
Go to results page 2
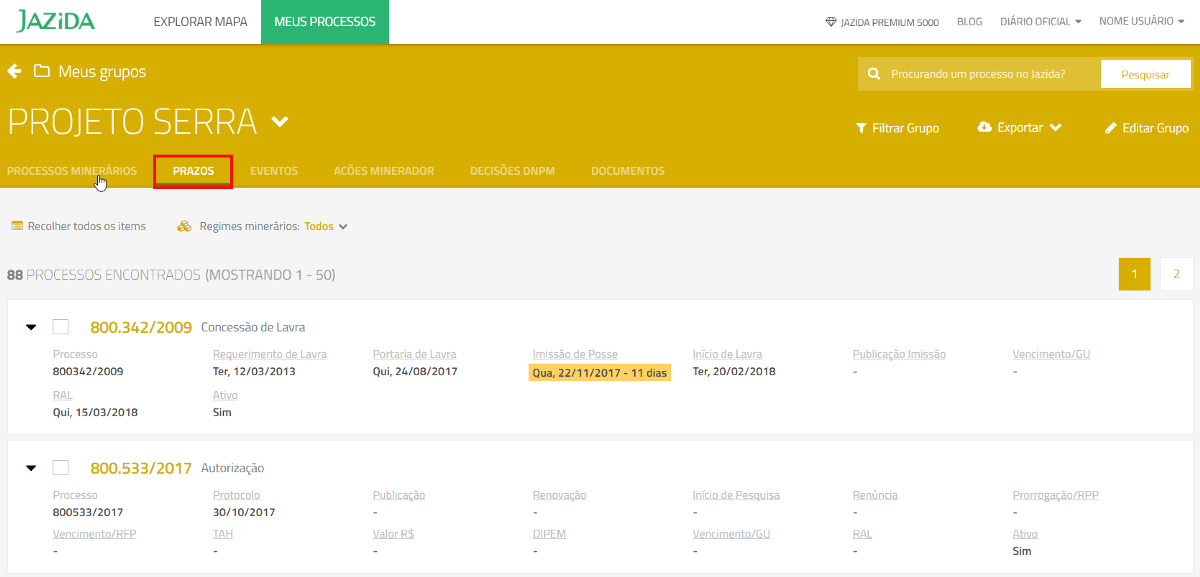(1176, 274)
